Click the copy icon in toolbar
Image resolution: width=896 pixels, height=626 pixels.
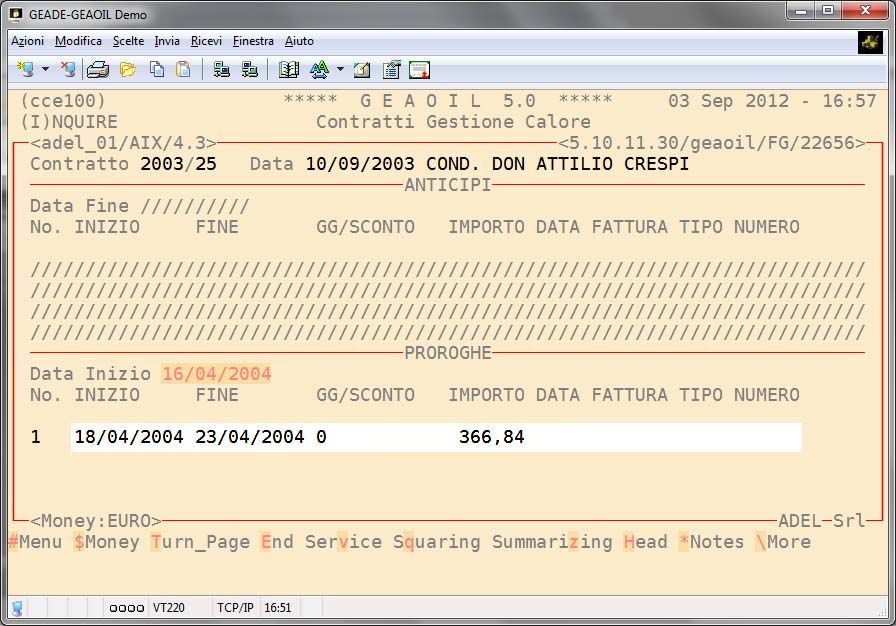point(156,69)
